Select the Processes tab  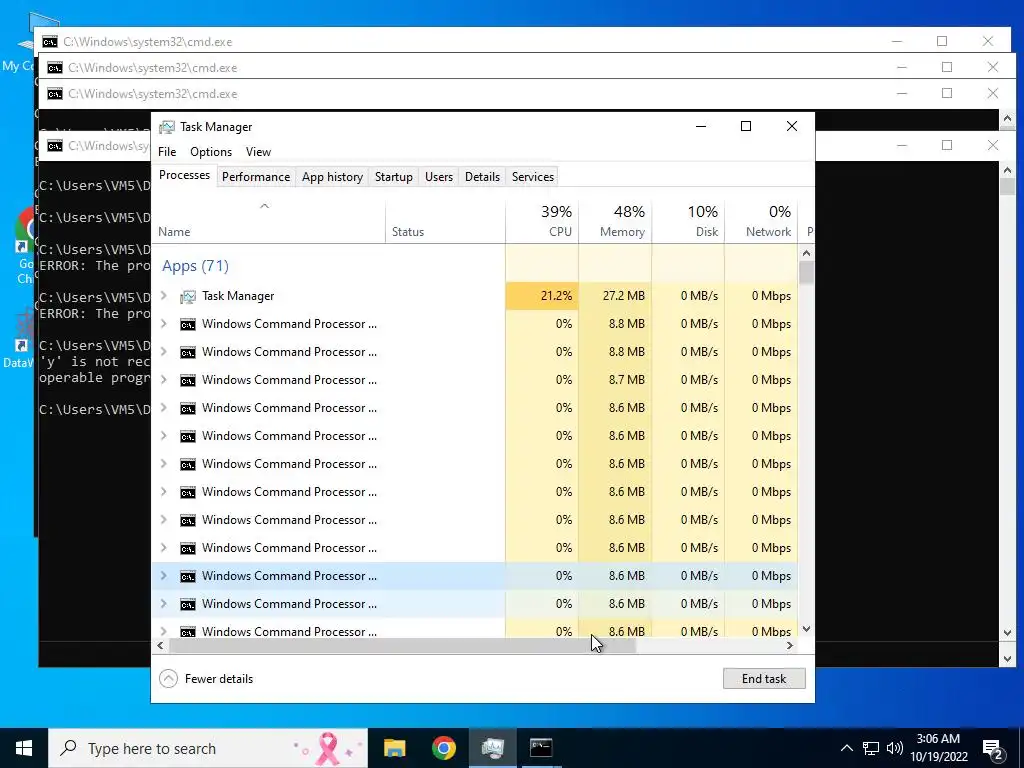(x=184, y=175)
